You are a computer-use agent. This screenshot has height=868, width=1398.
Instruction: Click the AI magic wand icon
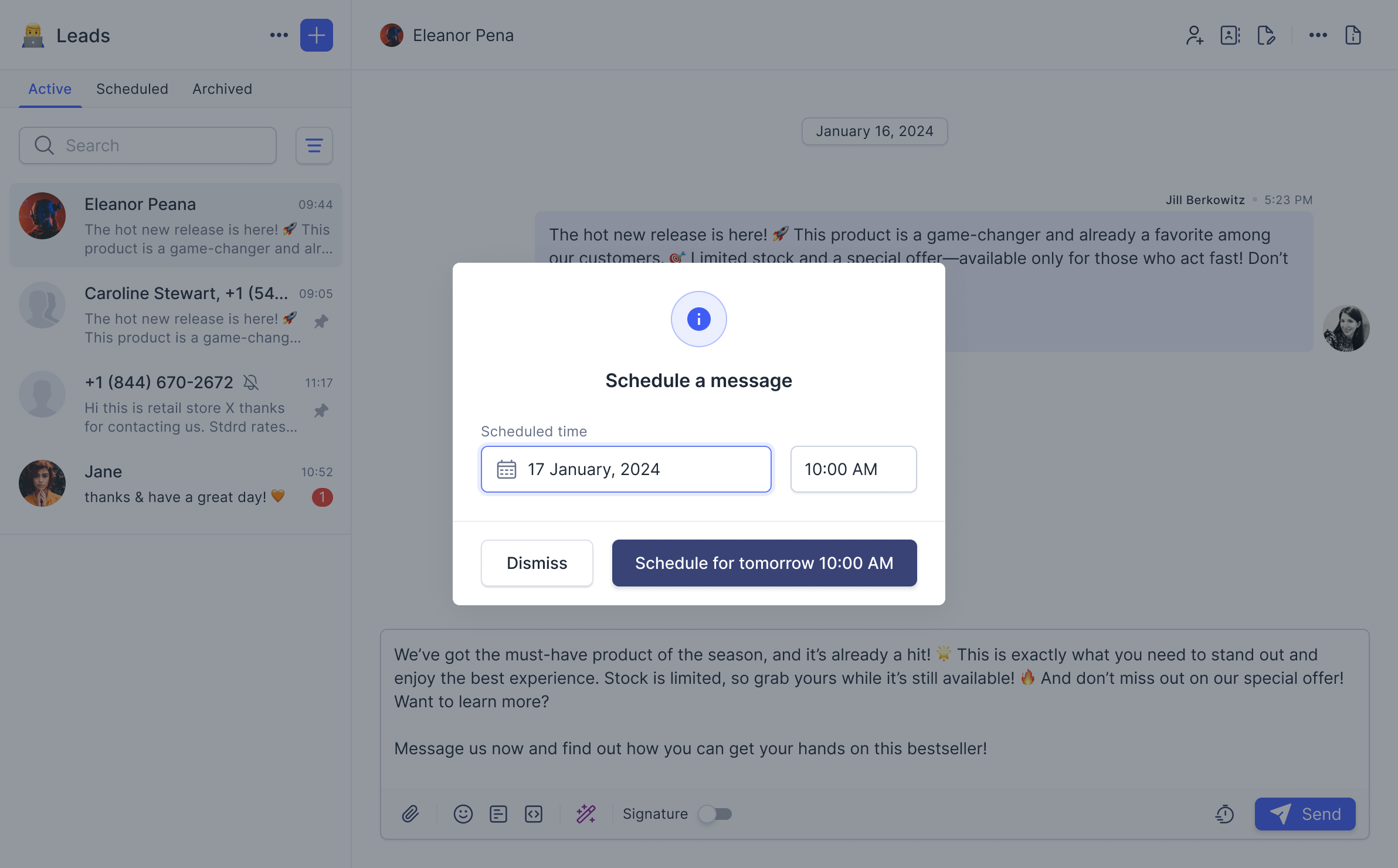pos(585,814)
